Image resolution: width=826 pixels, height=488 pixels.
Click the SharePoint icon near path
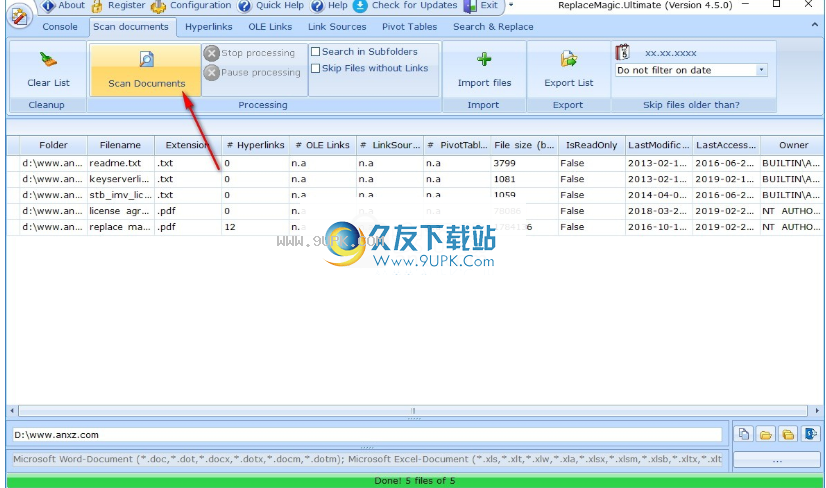pyautogui.click(x=810, y=434)
